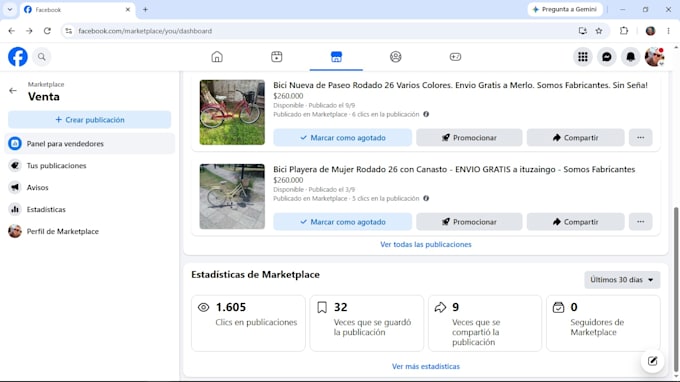Viewport: 680px width, 382px height.
Task: Go back with the browser back arrow
Action: (x=12, y=31)
